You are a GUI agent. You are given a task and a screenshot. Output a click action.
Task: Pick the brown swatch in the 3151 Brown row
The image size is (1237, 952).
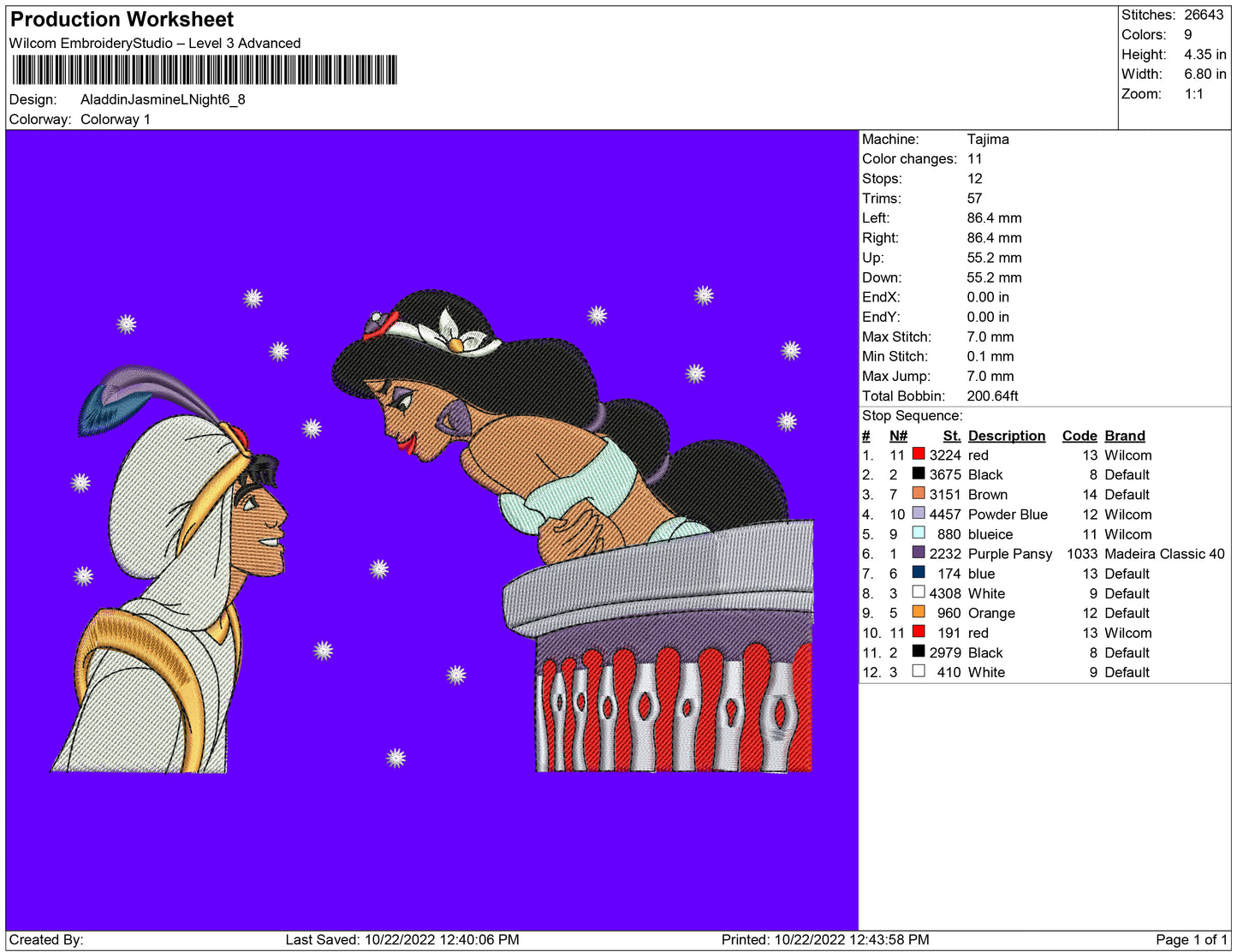point(919,494)
